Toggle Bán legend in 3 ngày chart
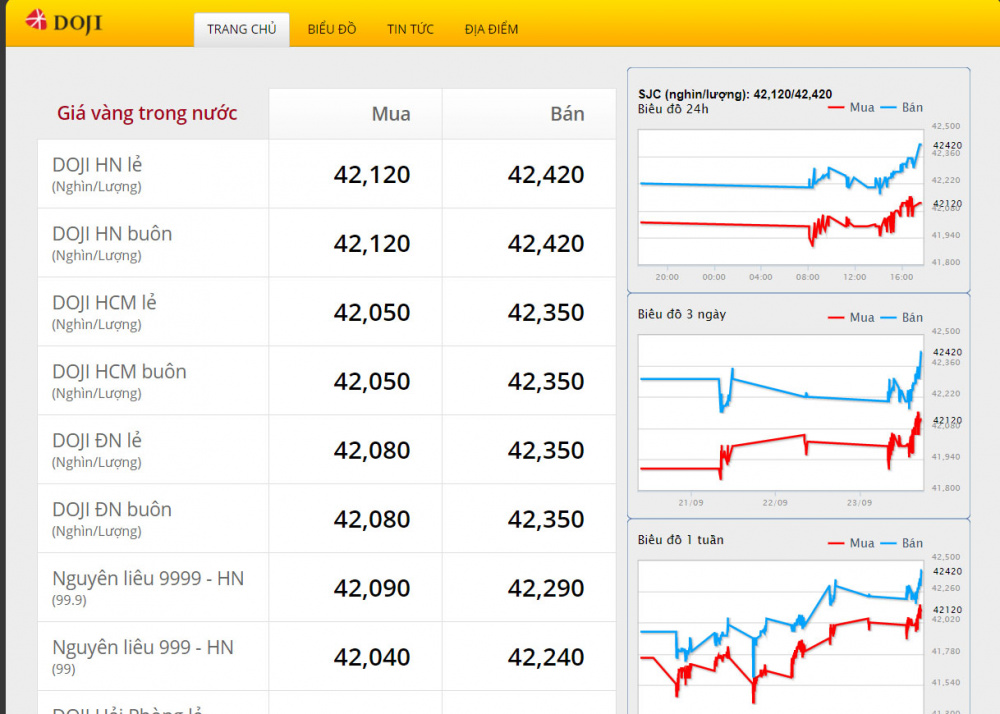This screenshot has height=714, width=1000. (902, 317)
